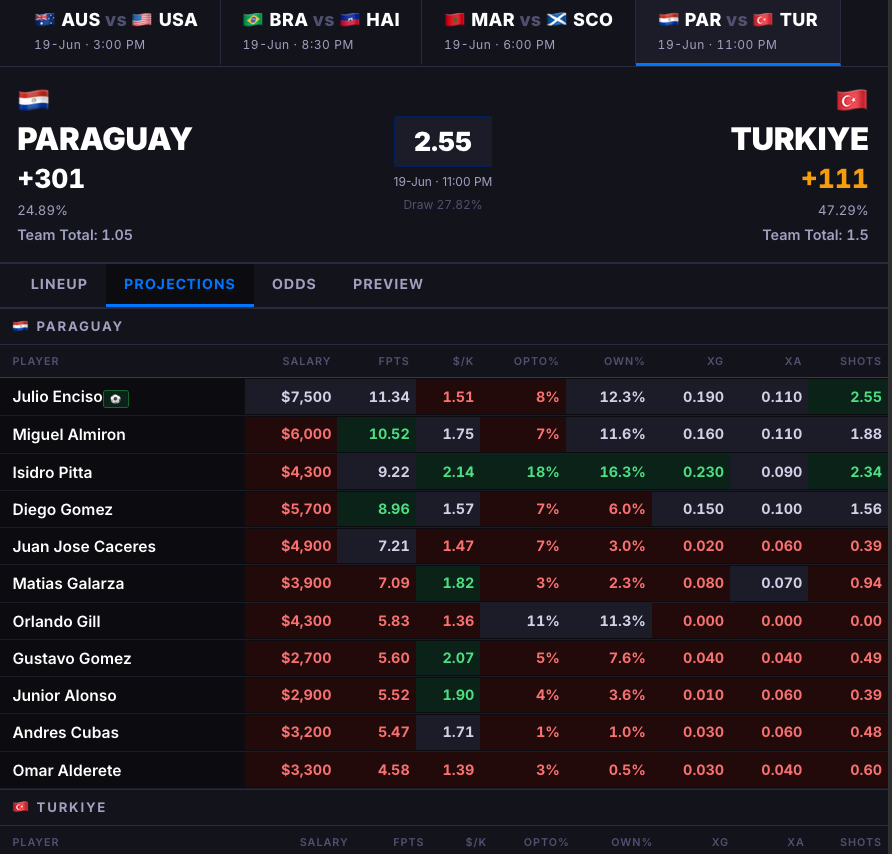Screen dimensions: 892x854
Task: Click Diego Gomez's $5,700 salary
Action: (x=306, y=509)
